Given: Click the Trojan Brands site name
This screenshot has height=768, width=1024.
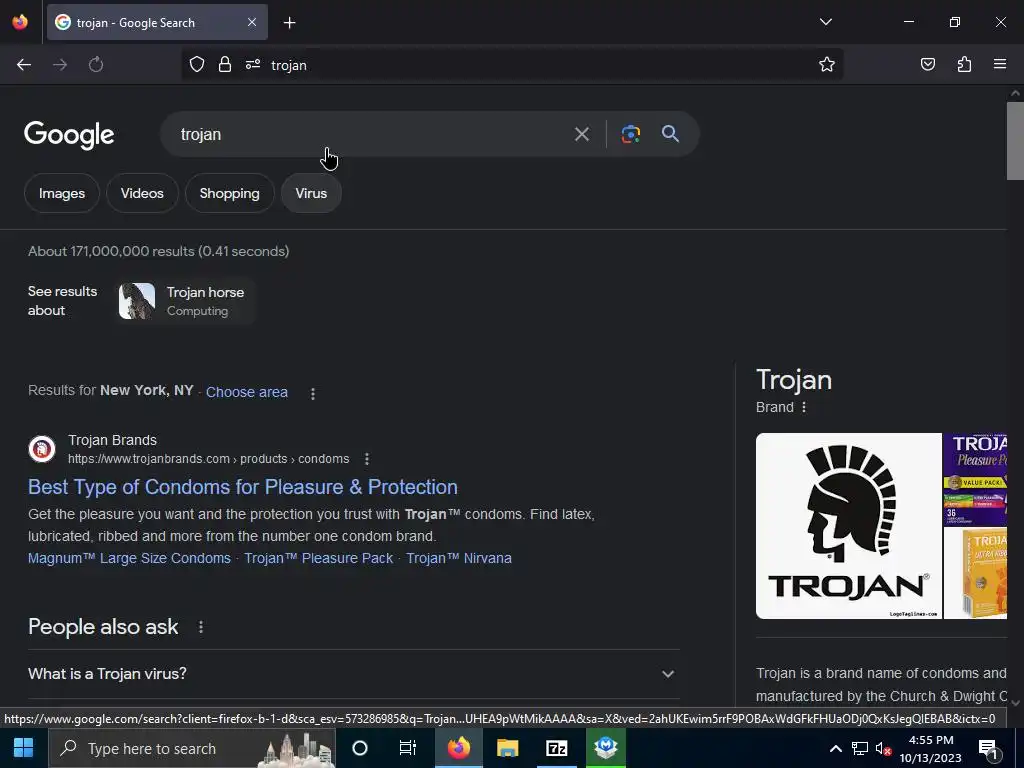Looking at the screenshot, I should [112, 440].
